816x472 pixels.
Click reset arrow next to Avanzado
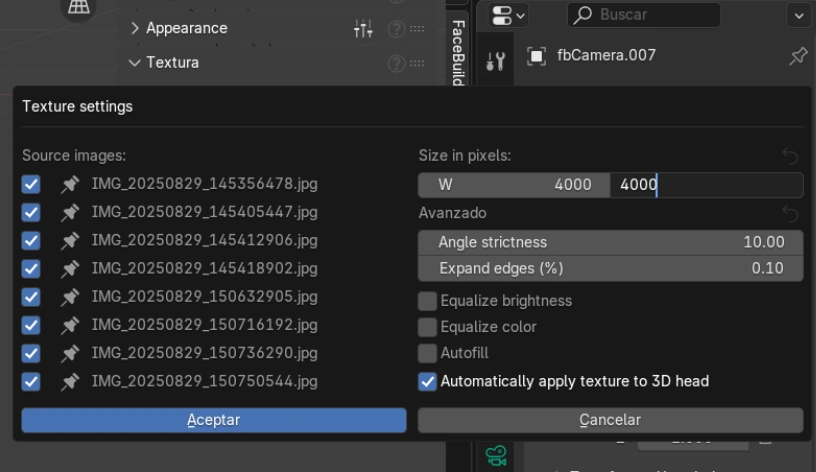tap(791, 213)
